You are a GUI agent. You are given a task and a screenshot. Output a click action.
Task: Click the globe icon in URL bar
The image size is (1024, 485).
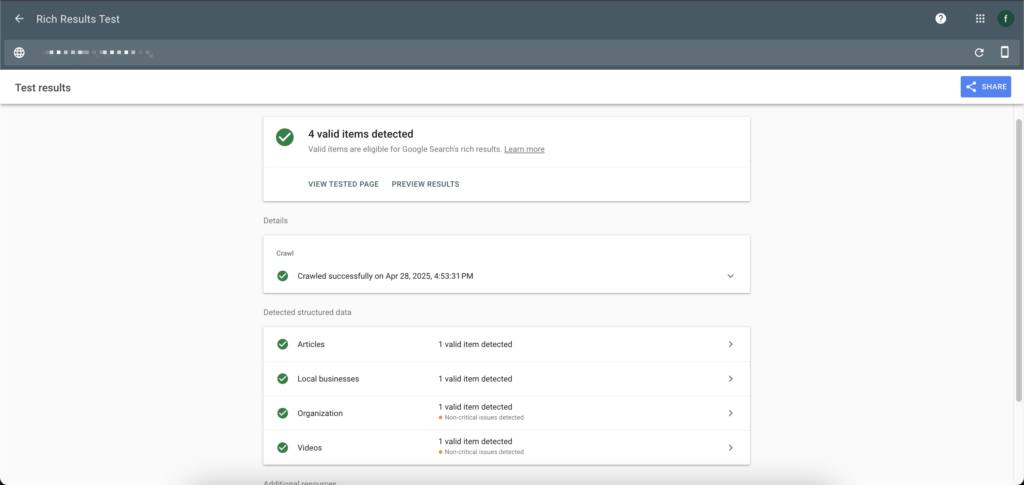point(20,53)
